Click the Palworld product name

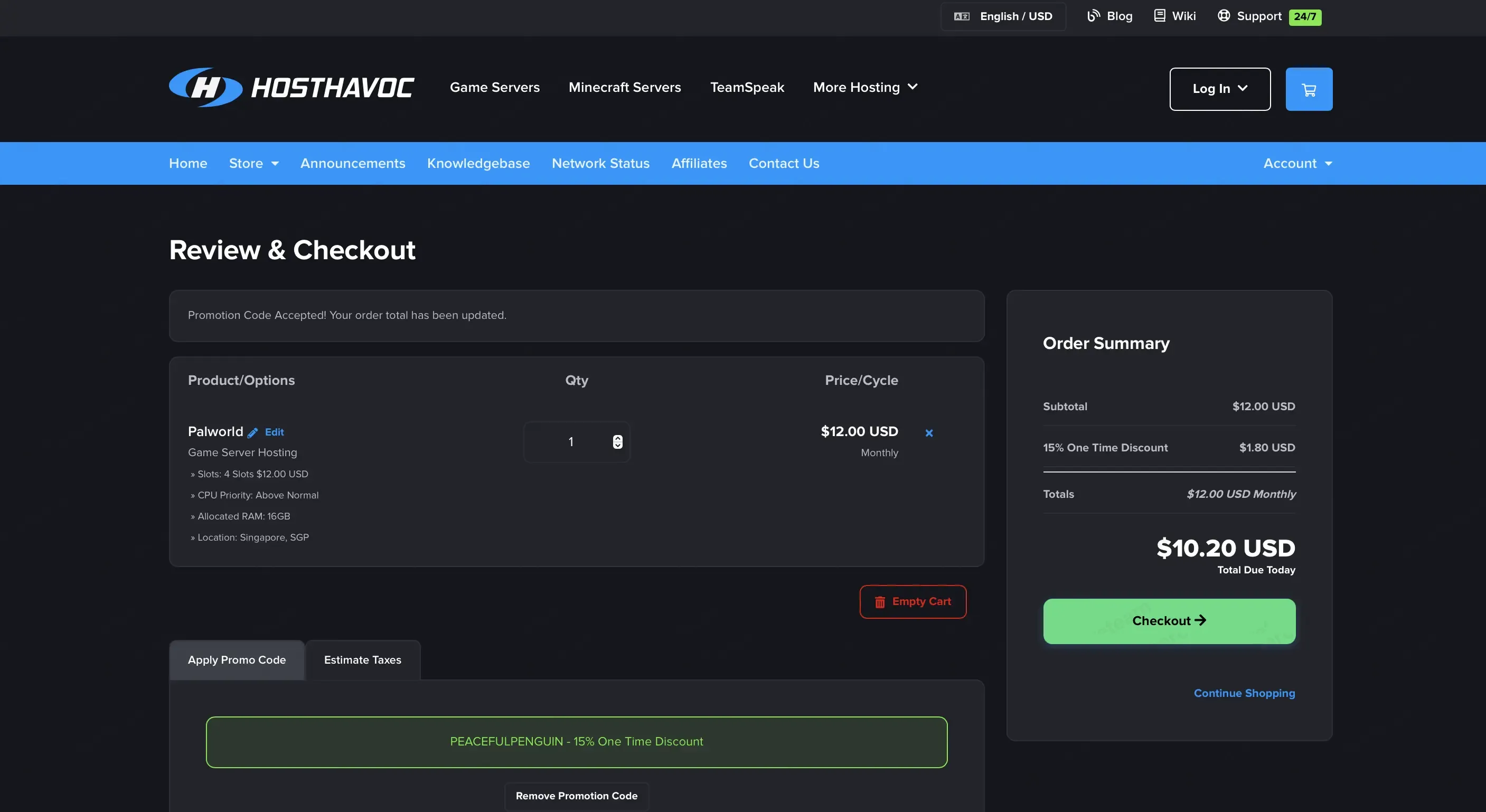(x=216, y=431)
